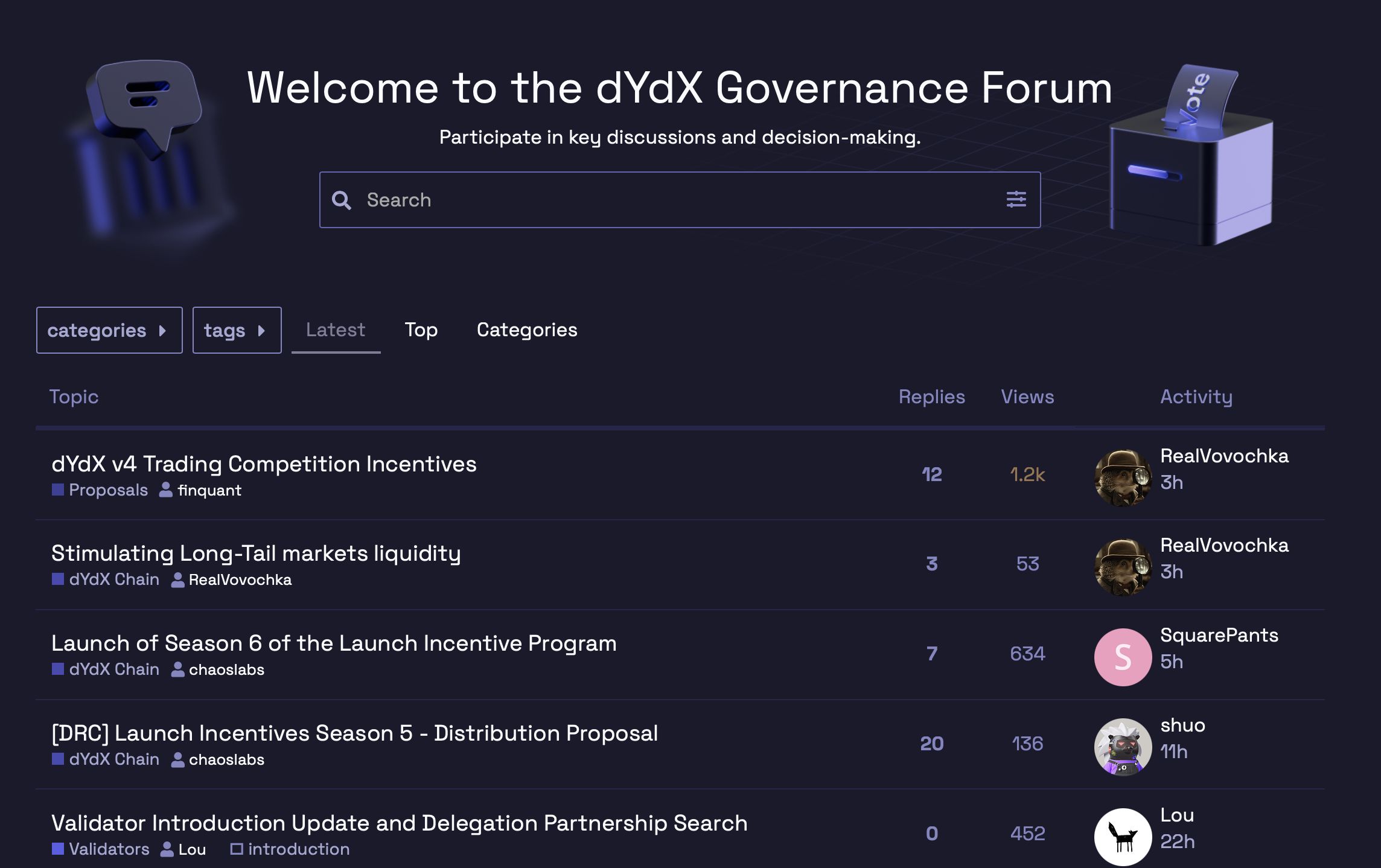Sort topics by Views column

1027,397
